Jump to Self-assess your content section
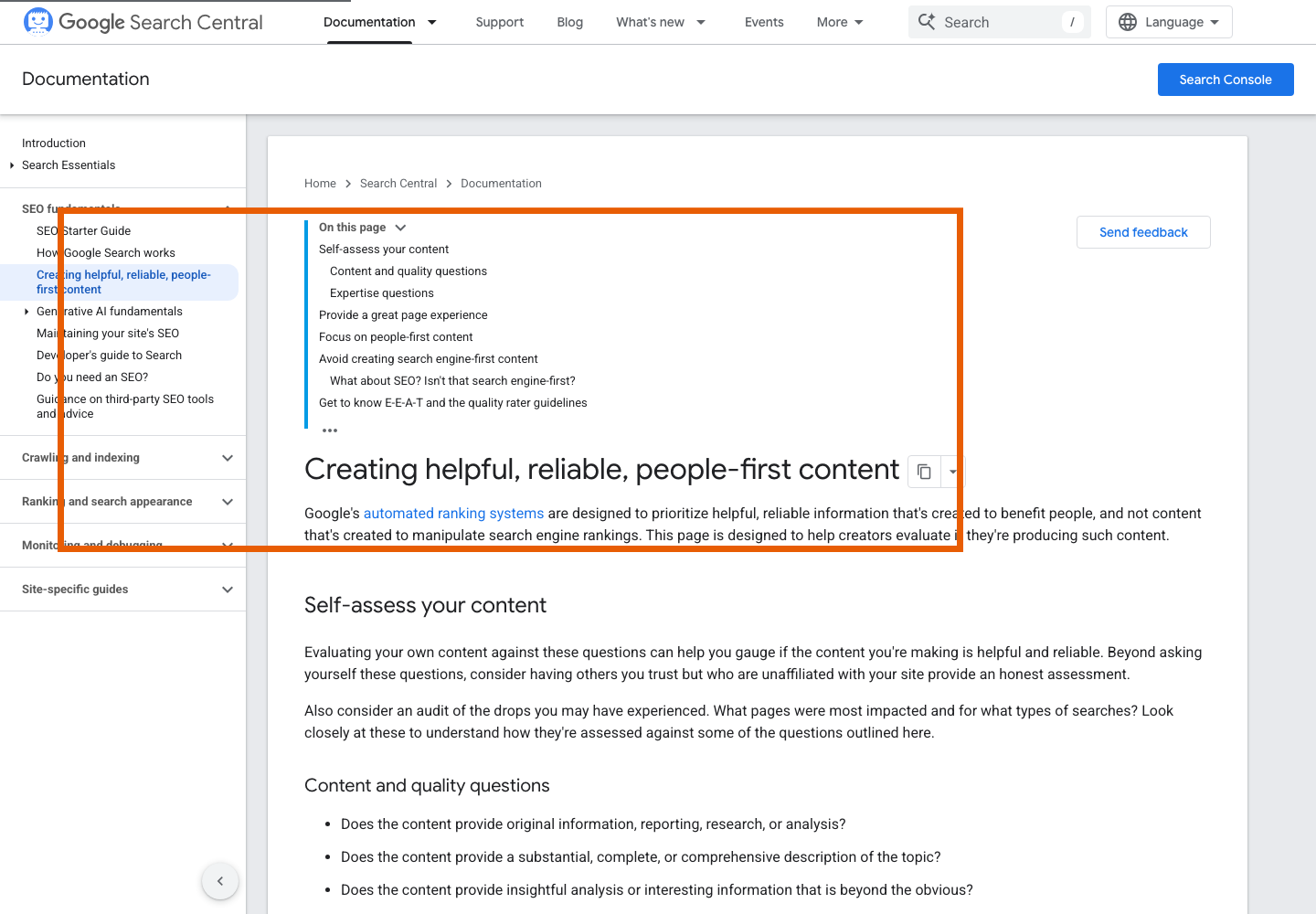The height and width of the screenshot is (914, 1316). click(384, 250)
